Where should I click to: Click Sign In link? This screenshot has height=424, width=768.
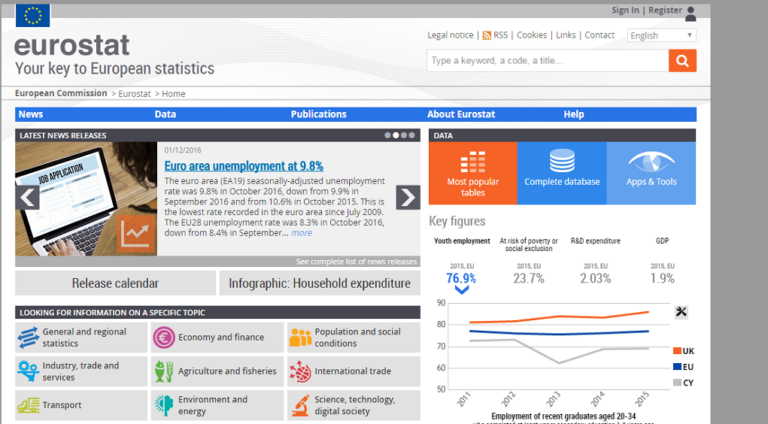(625, 10)
